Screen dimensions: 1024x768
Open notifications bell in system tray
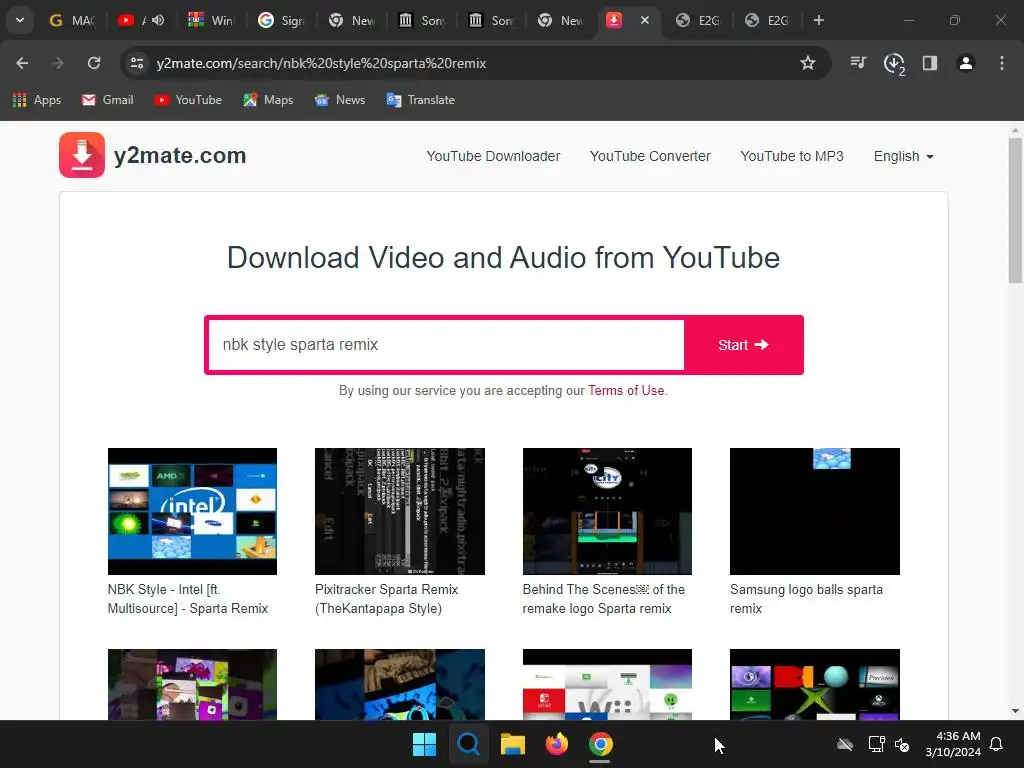pos(997,744)
